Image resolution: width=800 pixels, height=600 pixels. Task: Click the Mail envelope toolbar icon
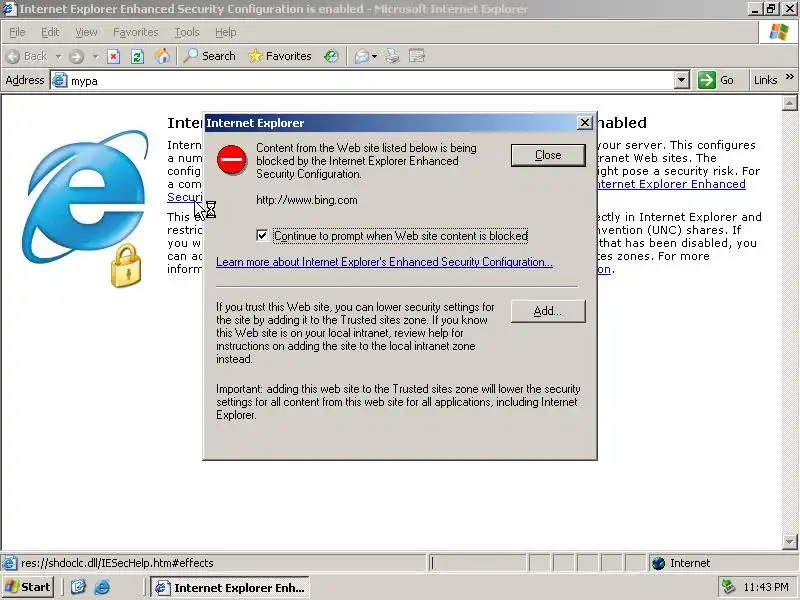(362, 56)
